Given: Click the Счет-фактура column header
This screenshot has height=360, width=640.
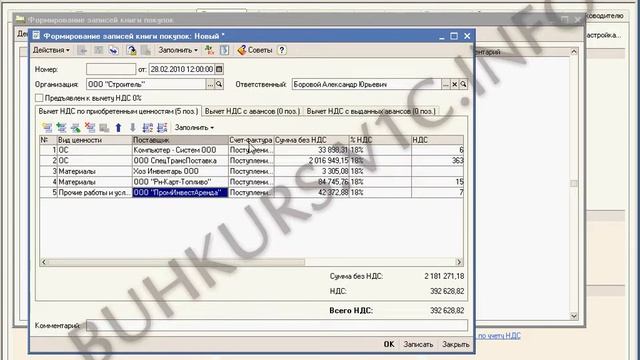Looking at the screenshot, I should (251, 140).
